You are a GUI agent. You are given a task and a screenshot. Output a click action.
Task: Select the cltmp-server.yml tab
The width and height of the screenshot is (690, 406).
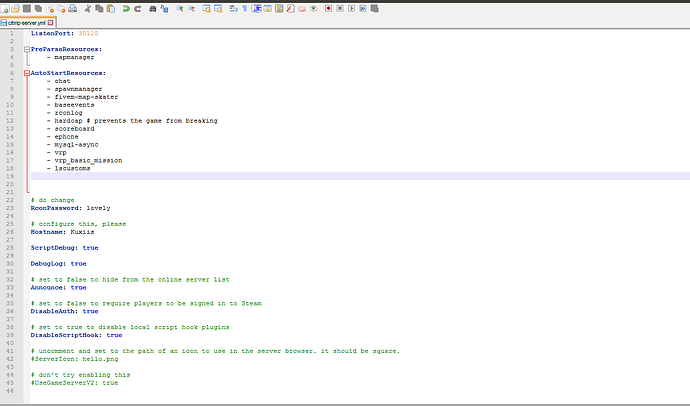tap(26, 22)
